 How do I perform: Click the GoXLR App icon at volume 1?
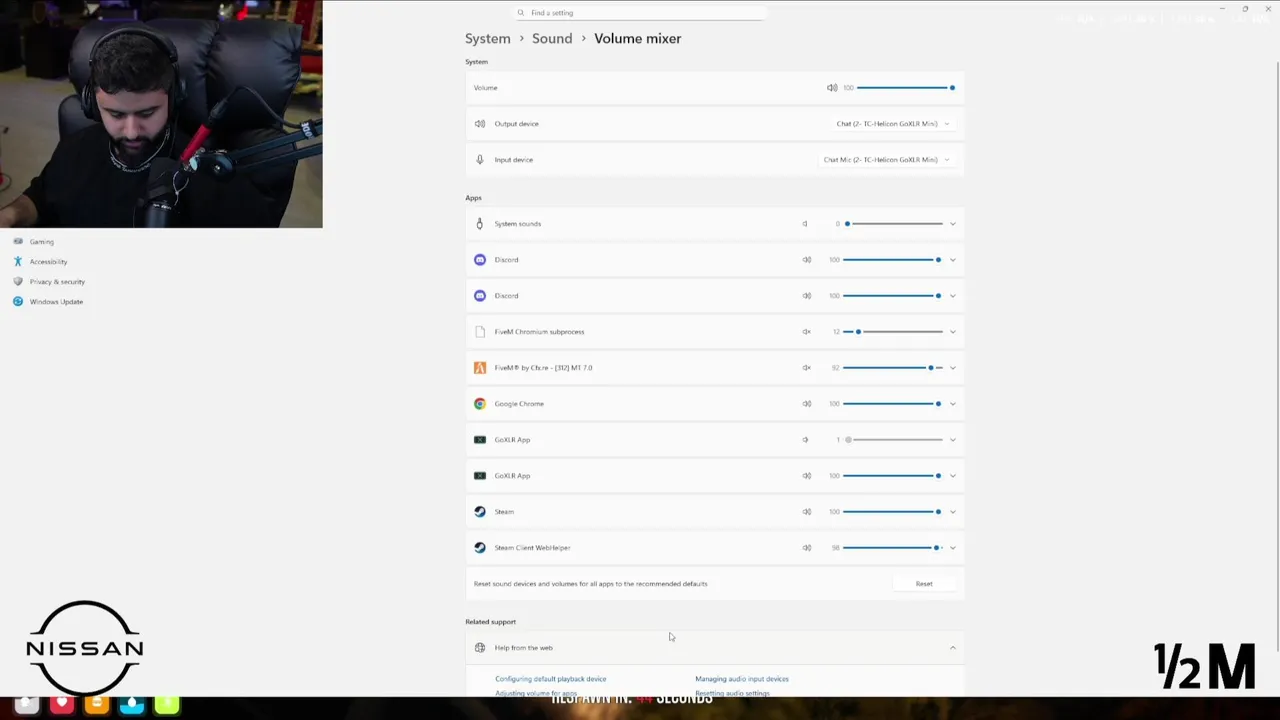[480, 440]
